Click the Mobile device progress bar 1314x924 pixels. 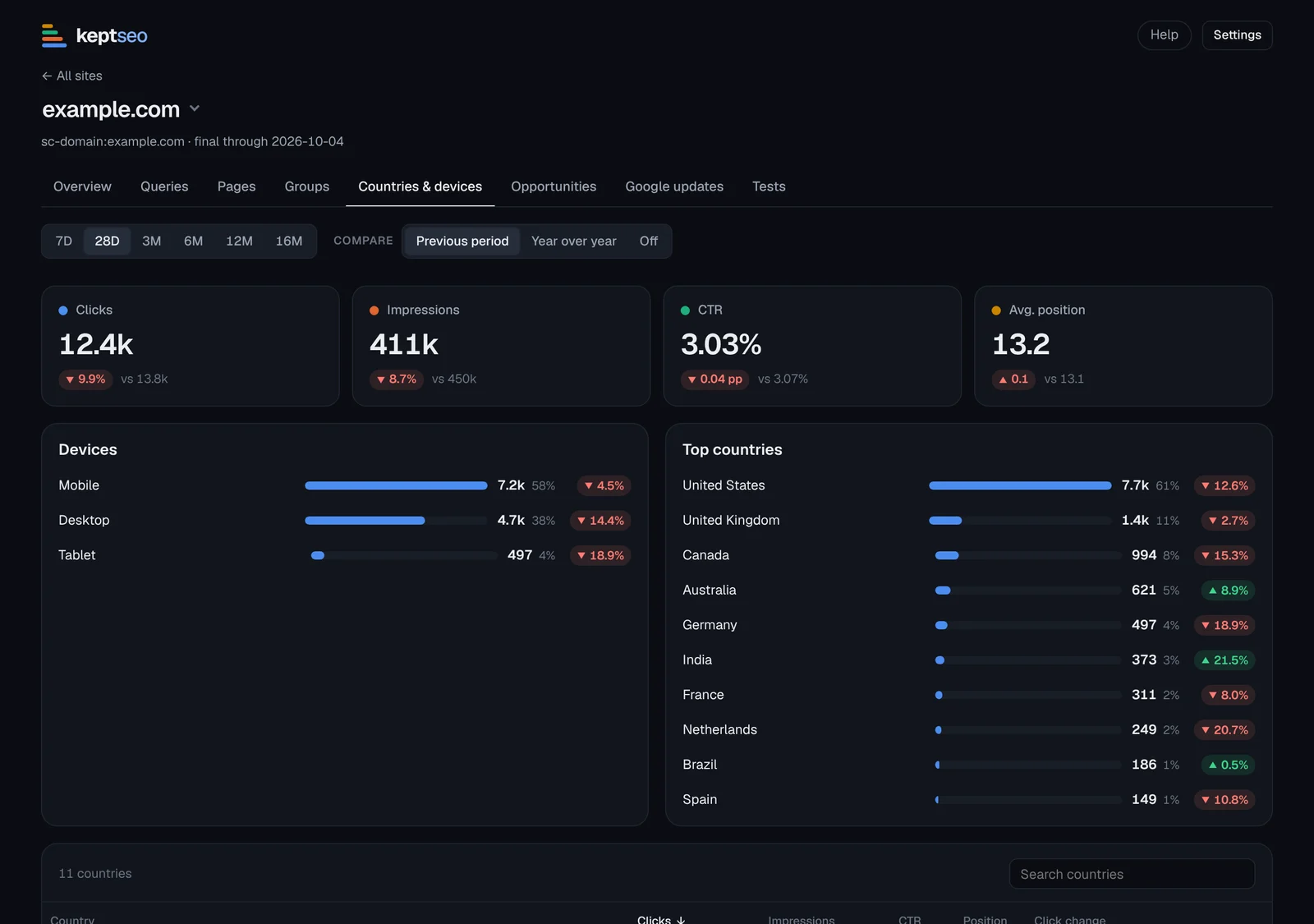click(396, 485)
